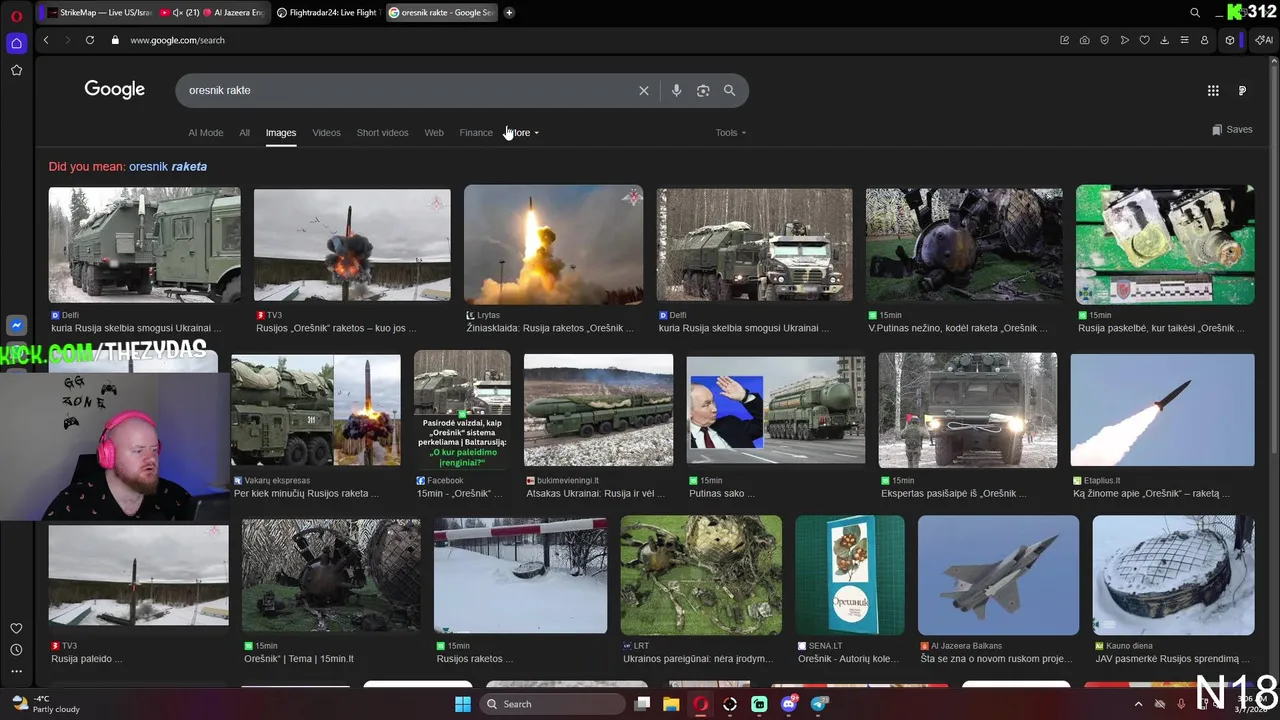Open the Google apps grid
This screenshot has height=720, width=1280.
coord(1213,90)
